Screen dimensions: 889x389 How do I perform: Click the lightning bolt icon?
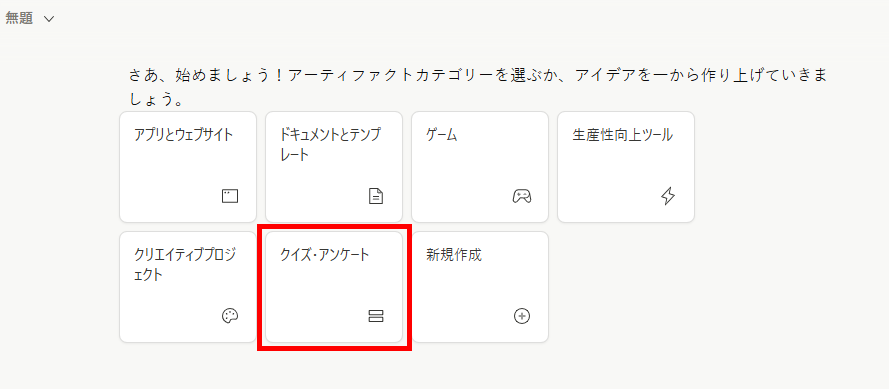pos(668,196)
